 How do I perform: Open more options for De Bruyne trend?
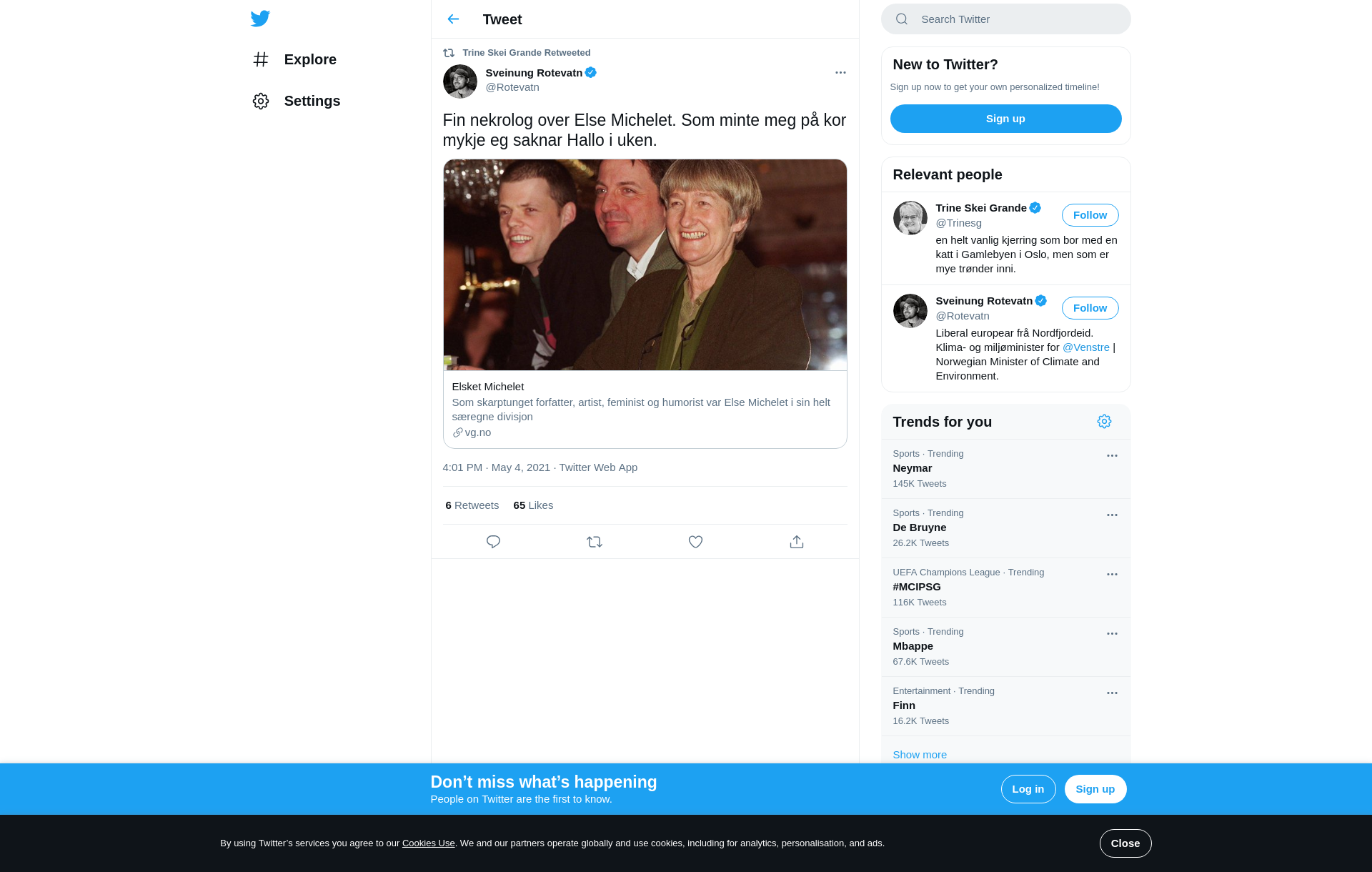coord(1112,515)
